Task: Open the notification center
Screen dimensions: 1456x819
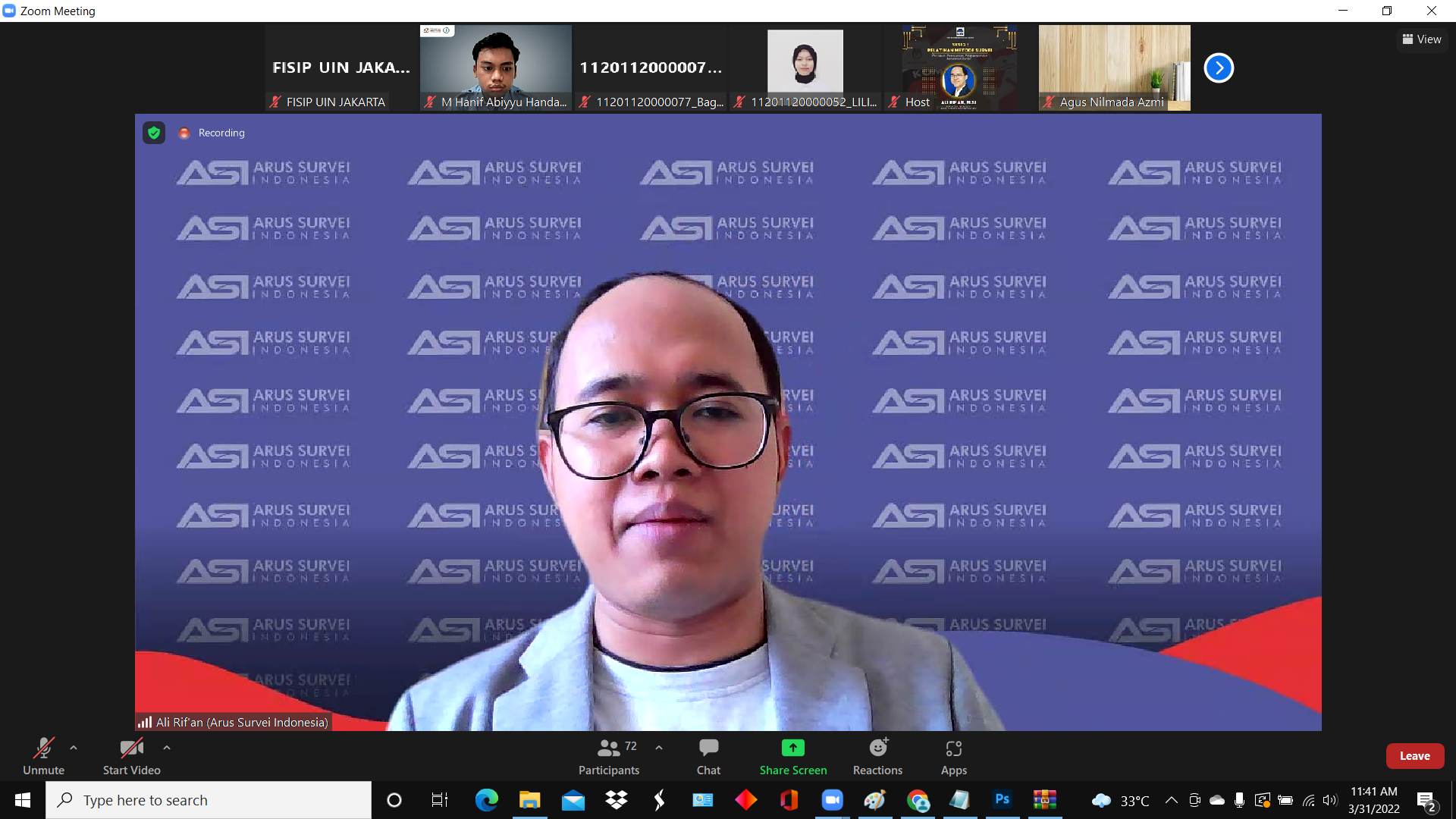Action: click(1426, 801)
